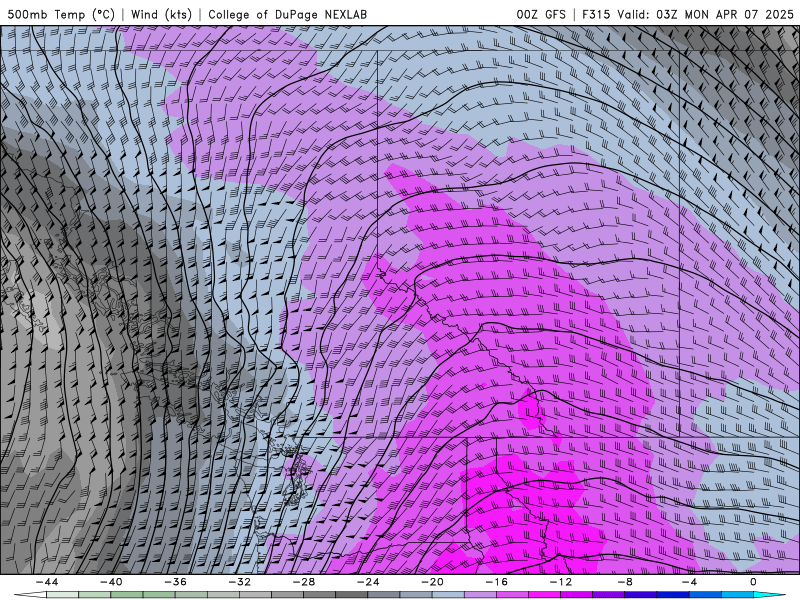Click the -8 colorbar label

point(626,582)
